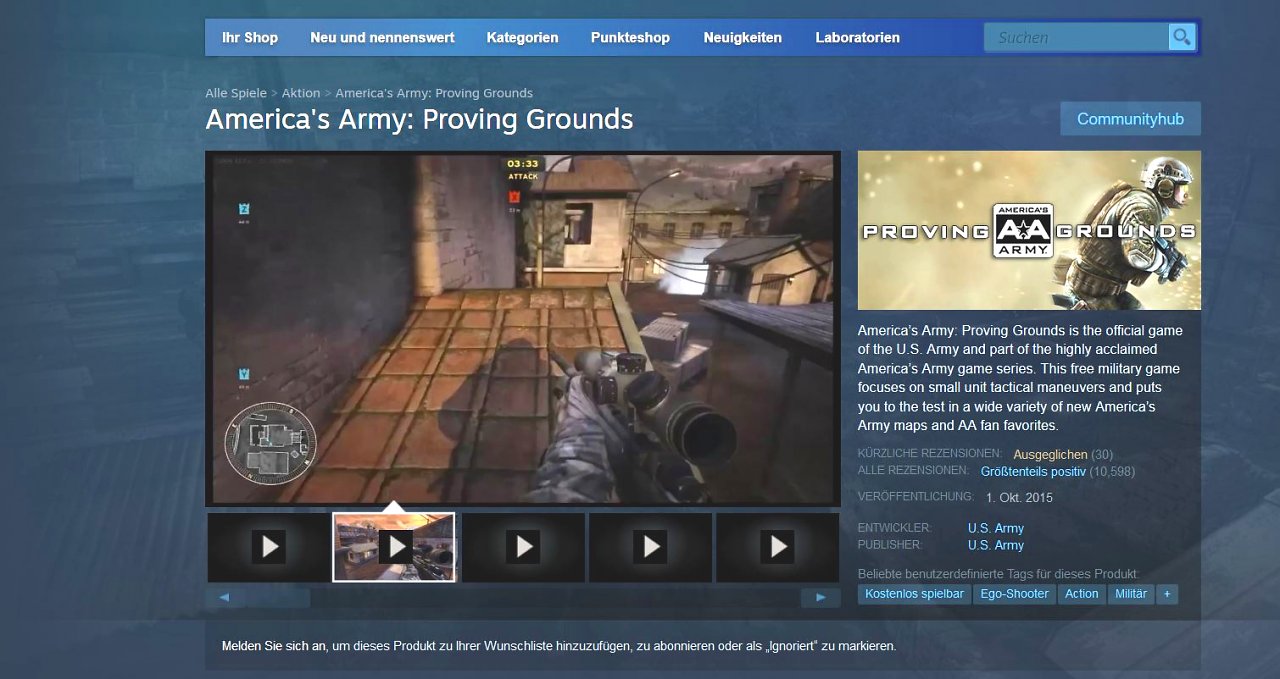Click the America's Army: Proving Grounds page title

[x=419, y=119]
